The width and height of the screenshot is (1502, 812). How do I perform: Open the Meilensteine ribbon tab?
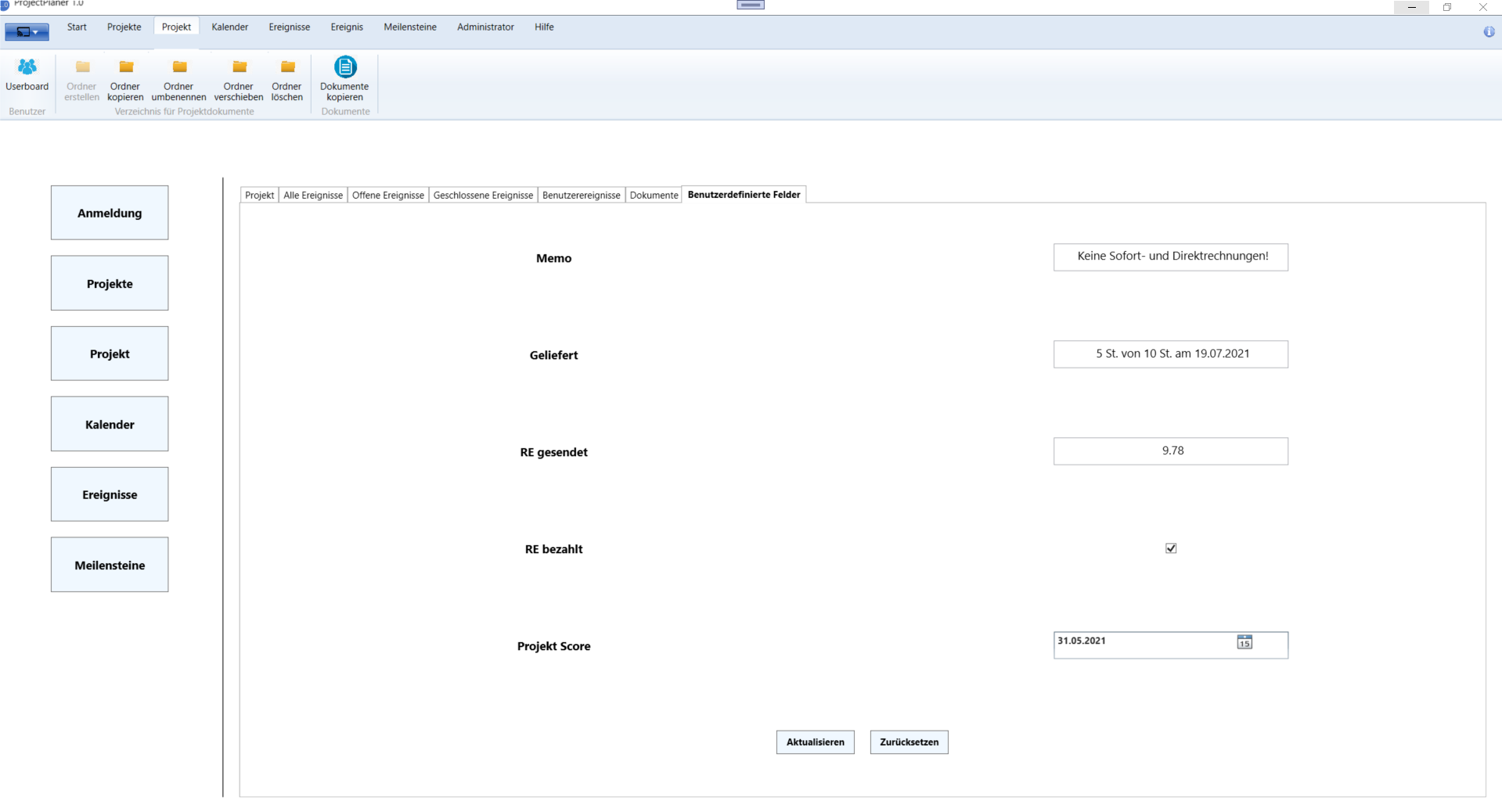(x=410, y=27)
